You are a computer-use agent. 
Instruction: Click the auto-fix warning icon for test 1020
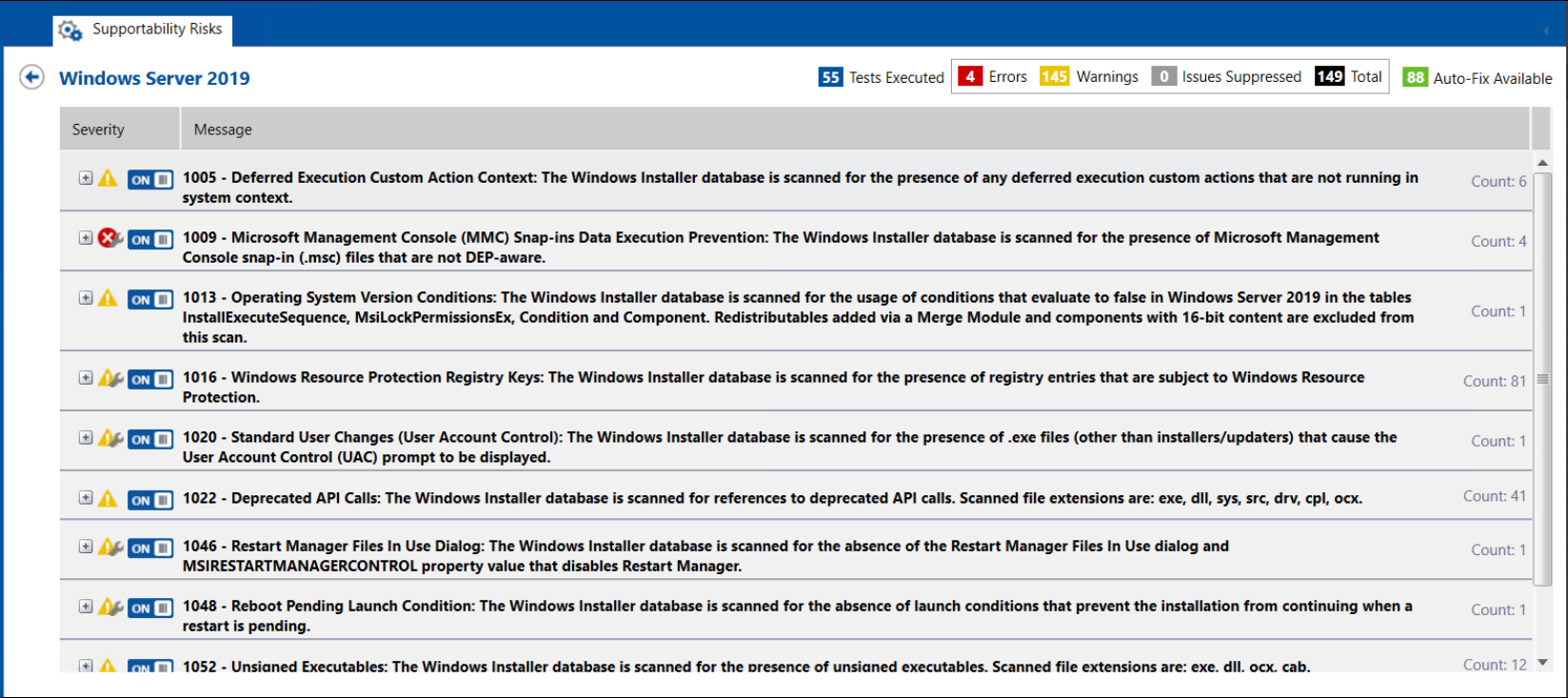(111, 438)
